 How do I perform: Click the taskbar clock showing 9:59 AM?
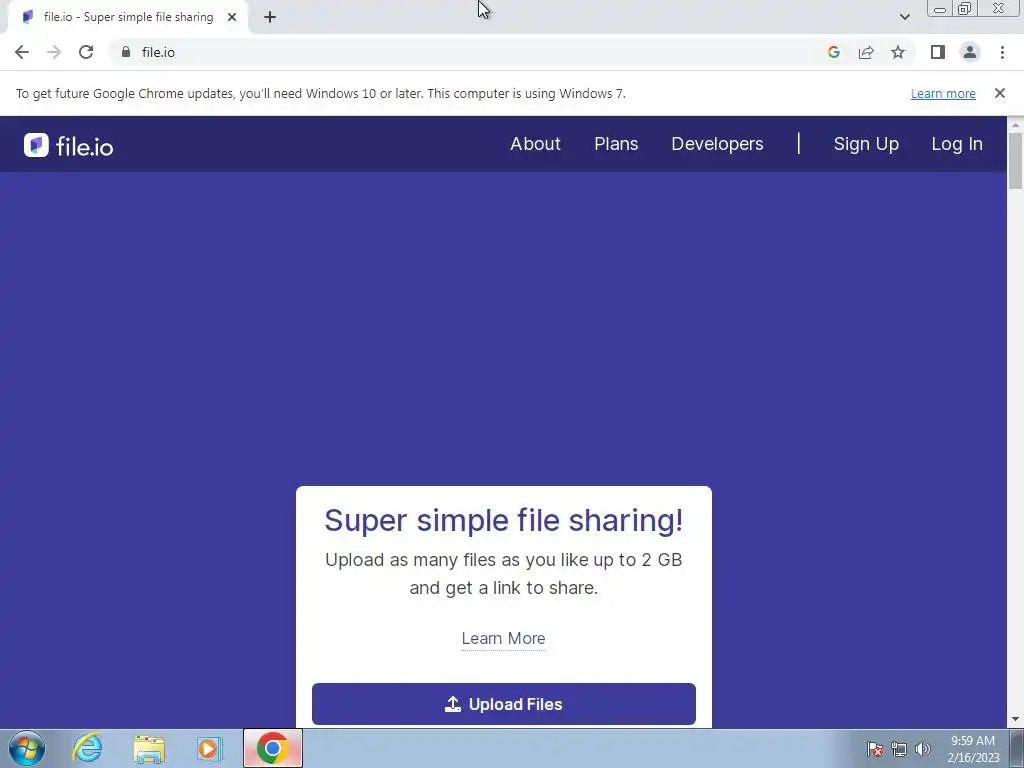click(x=973, y=741)
